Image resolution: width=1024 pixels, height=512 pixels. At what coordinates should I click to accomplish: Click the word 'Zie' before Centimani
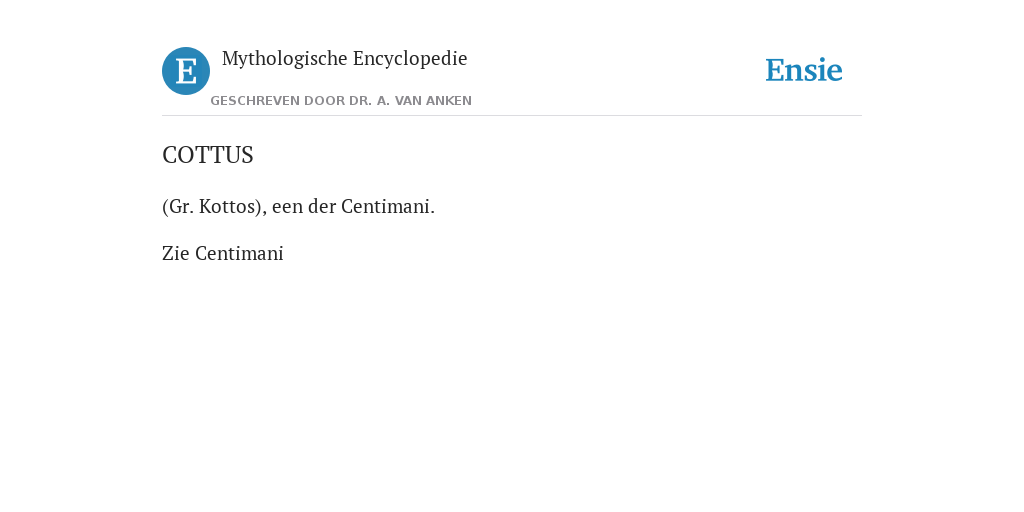click(x=176, y=253)
